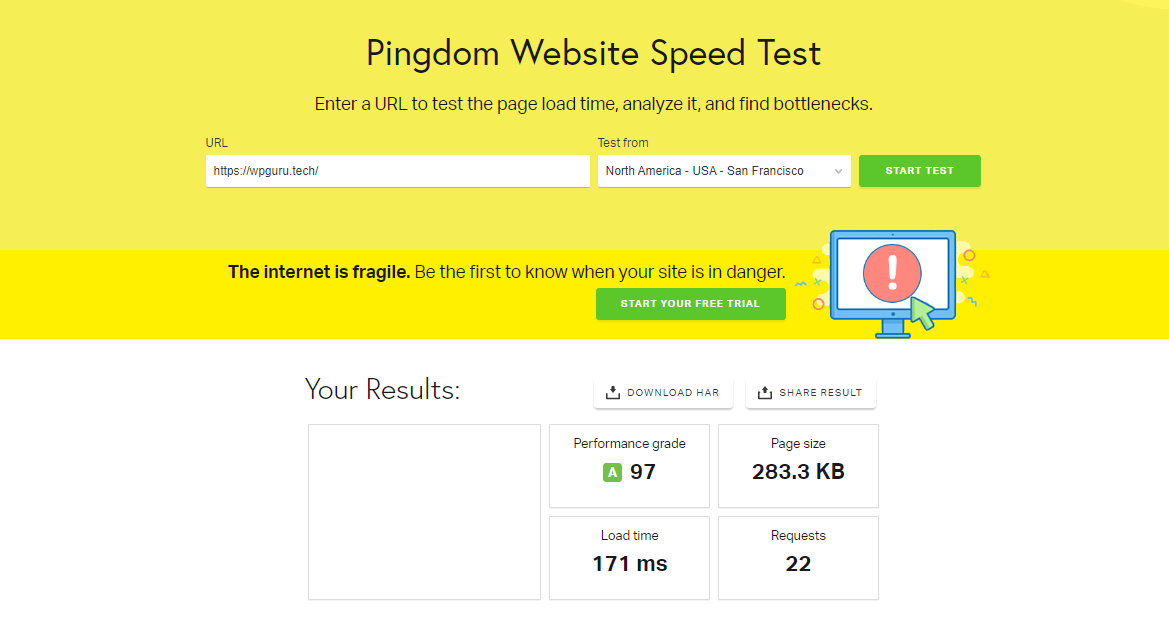Click the Download HAR button label

[673, 393]
